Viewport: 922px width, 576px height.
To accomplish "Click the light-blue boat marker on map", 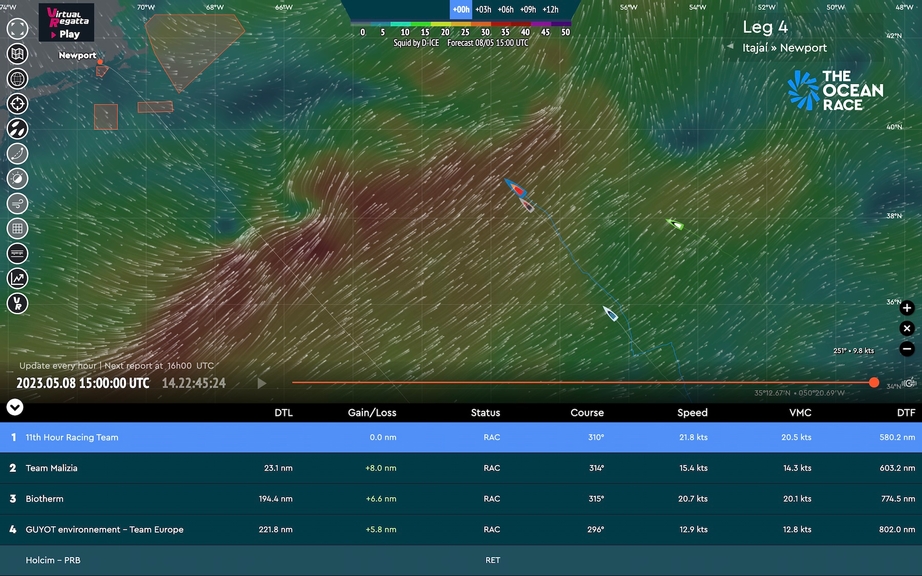I will click(x=610, y=313).
